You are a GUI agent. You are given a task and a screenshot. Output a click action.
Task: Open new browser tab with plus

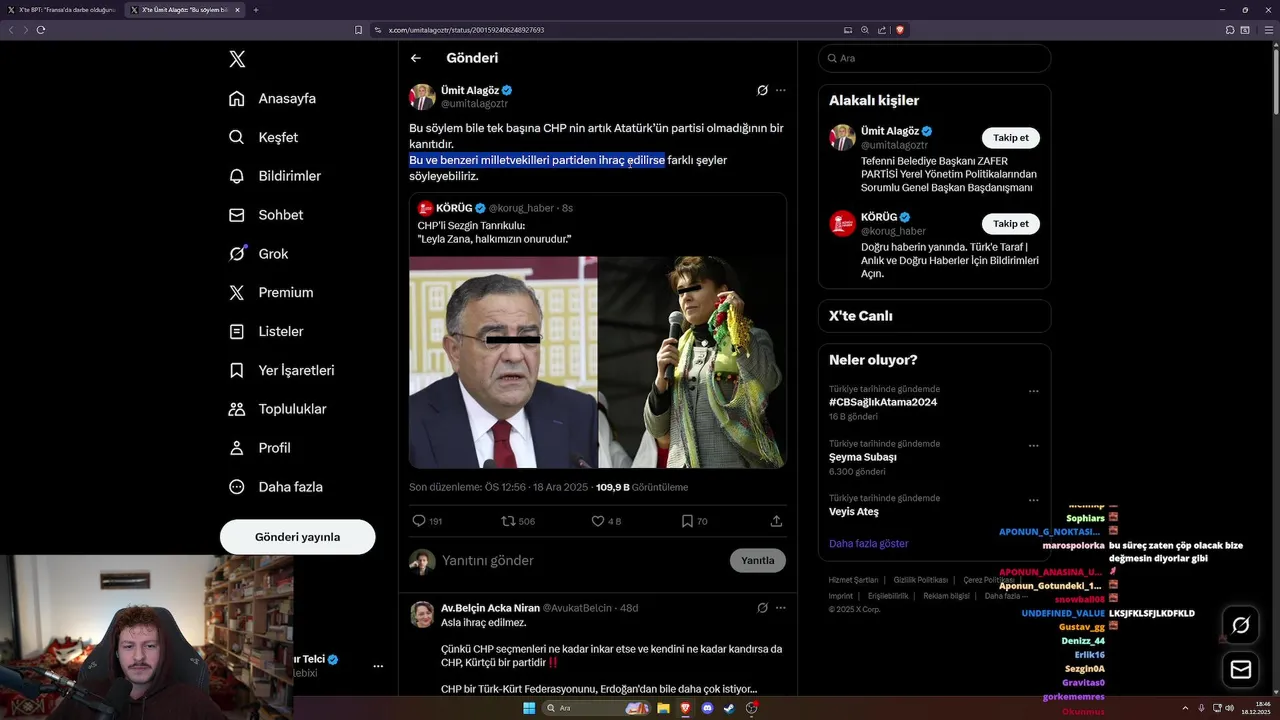[256, 10]
